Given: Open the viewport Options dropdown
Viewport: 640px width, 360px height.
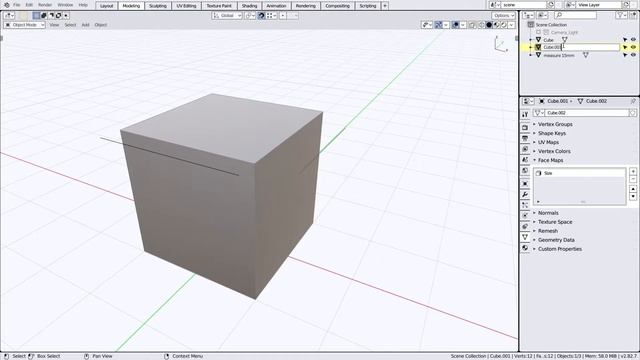Looking at the screenshot, I should pyautogui.click(x=504, y=16).
